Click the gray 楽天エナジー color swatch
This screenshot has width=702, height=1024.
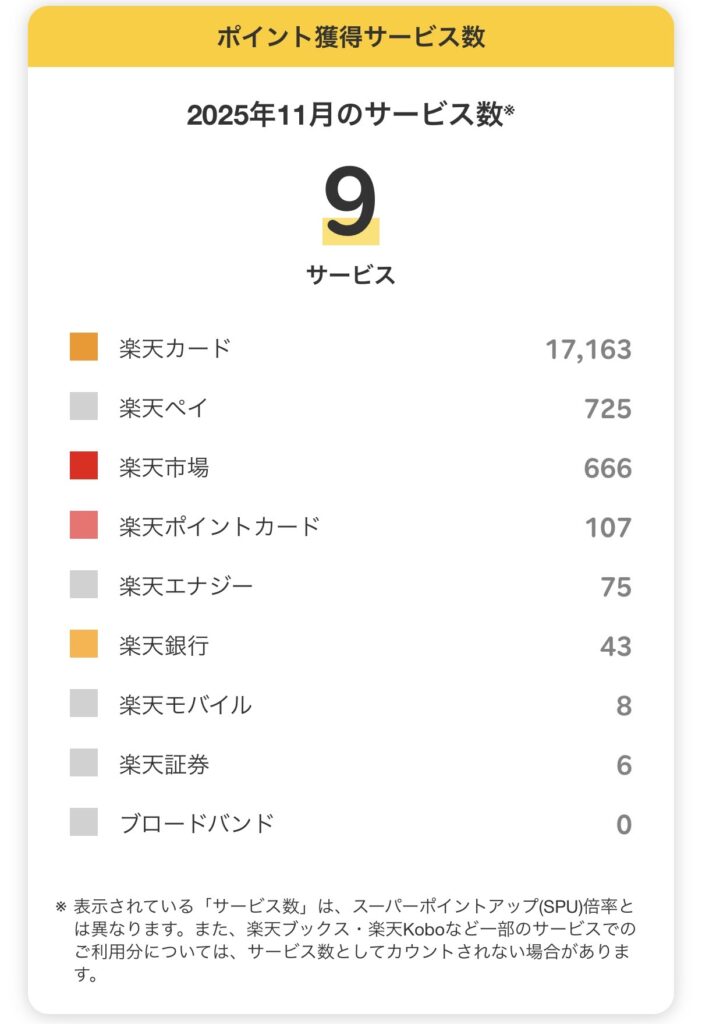pos(84,585)
